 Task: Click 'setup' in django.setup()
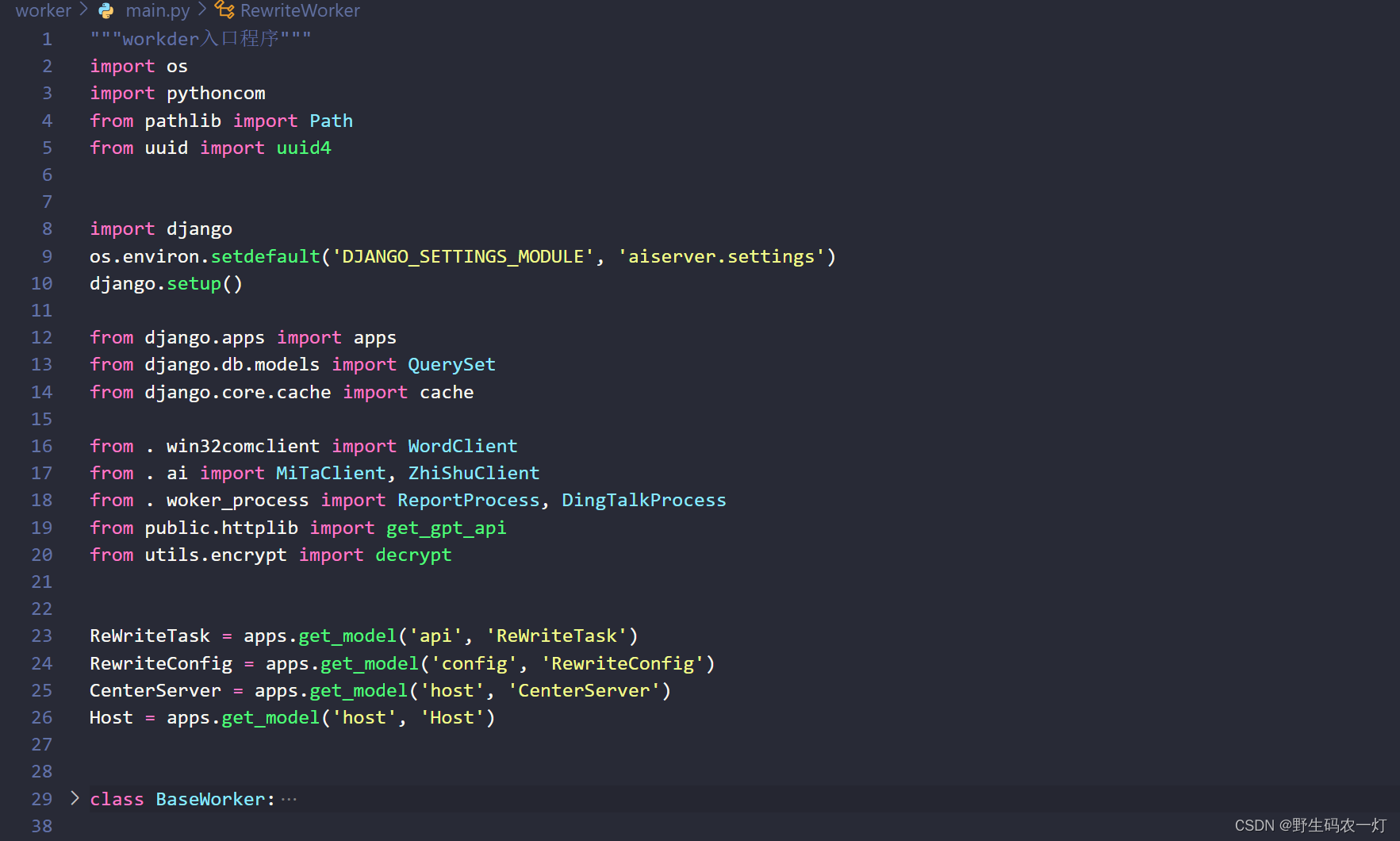click(x=194, y=284)
